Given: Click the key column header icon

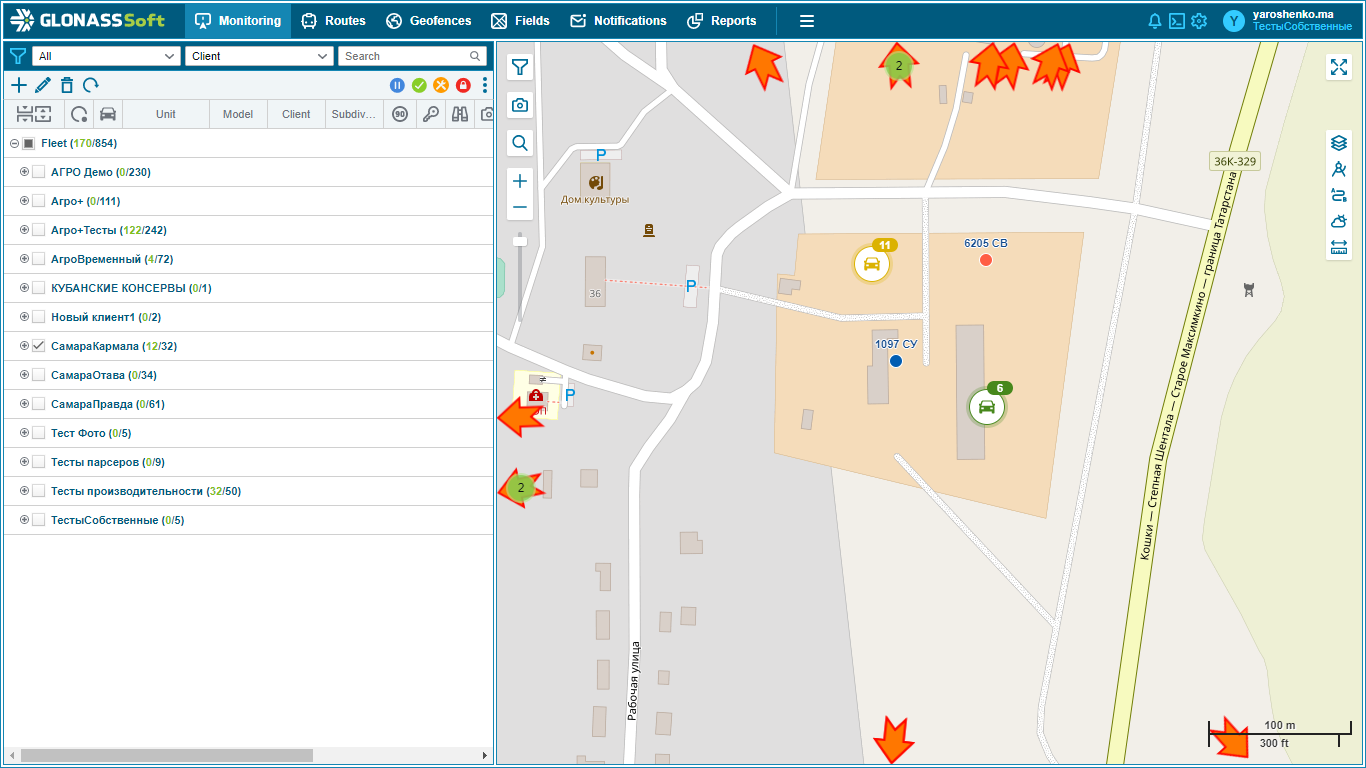Looking at the screenshot, I should coord(430,114).
